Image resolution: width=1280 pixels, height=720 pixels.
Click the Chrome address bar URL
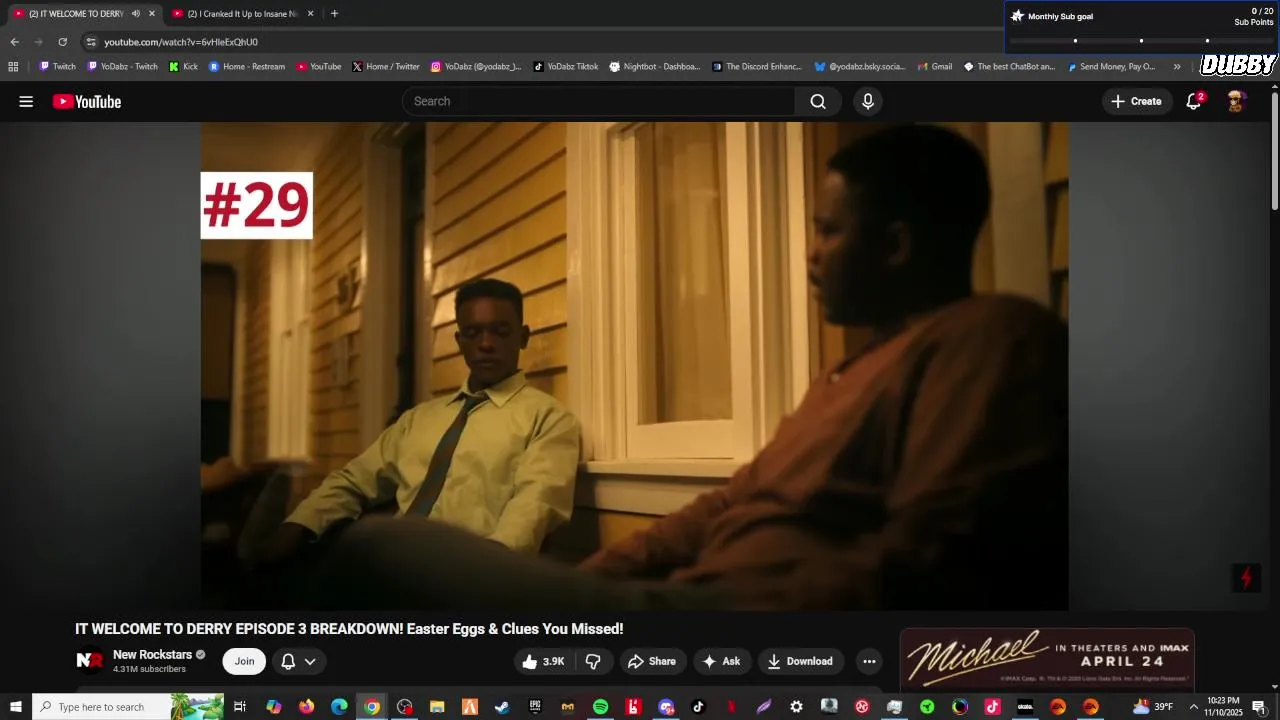tap(181, 42)
